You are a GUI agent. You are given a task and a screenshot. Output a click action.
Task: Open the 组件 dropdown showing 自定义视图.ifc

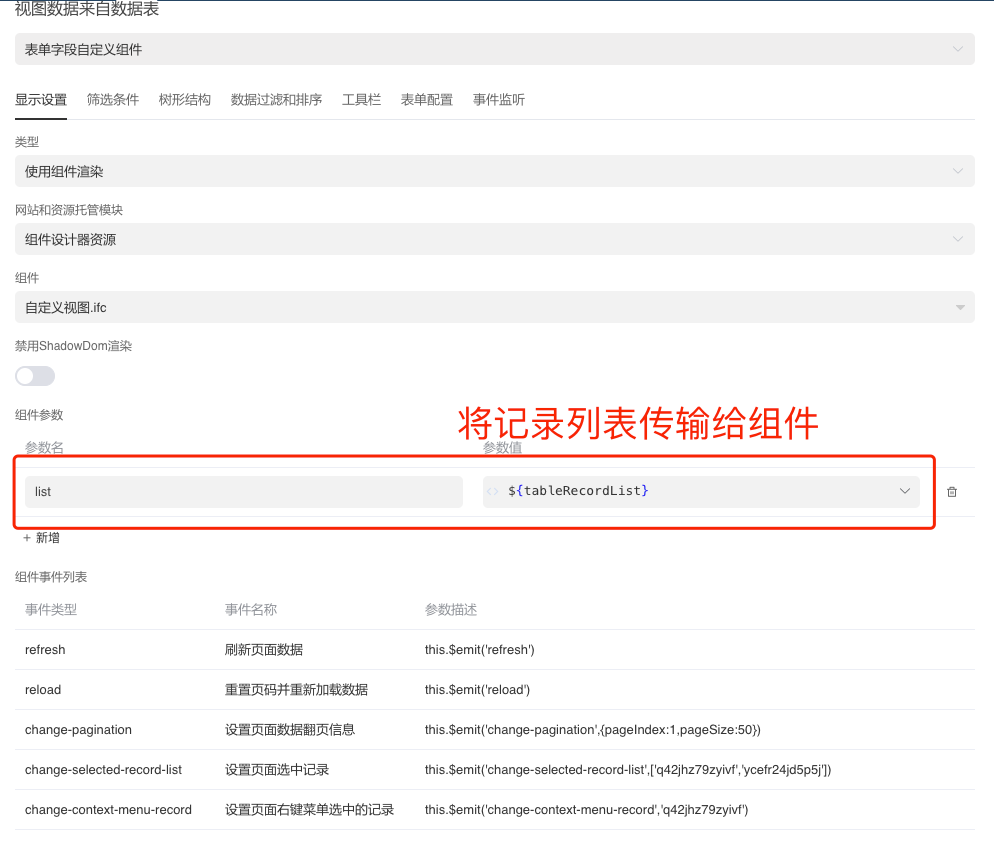click(x=956, y=307)
